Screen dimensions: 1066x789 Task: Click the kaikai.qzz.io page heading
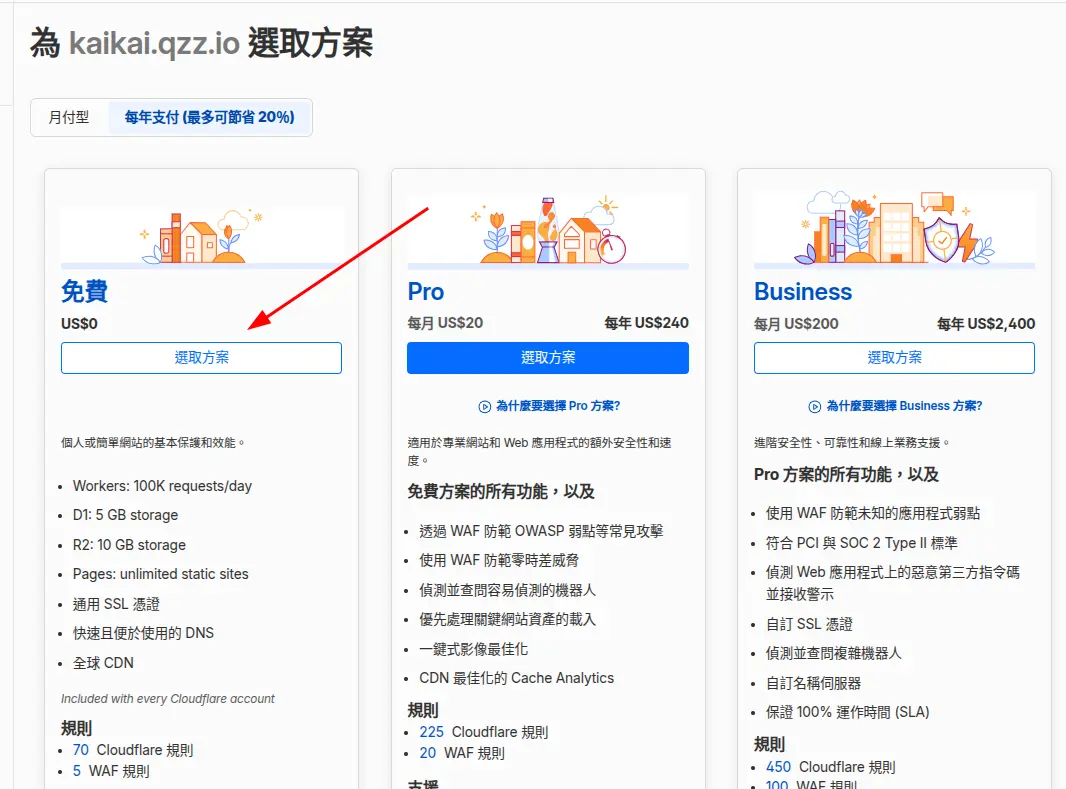(x=201, y=43)
